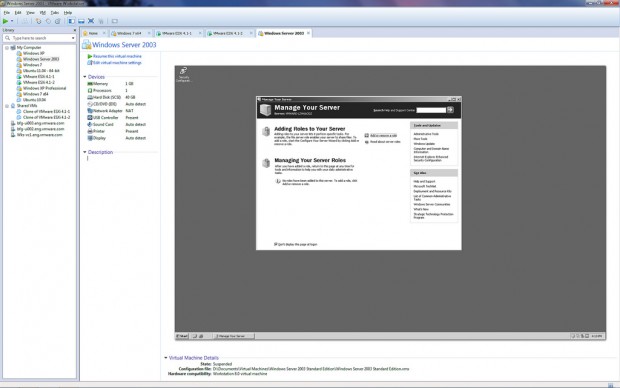Open the Library search options dropdown
This screenshot has height=388, width=620.
point(73,38)
